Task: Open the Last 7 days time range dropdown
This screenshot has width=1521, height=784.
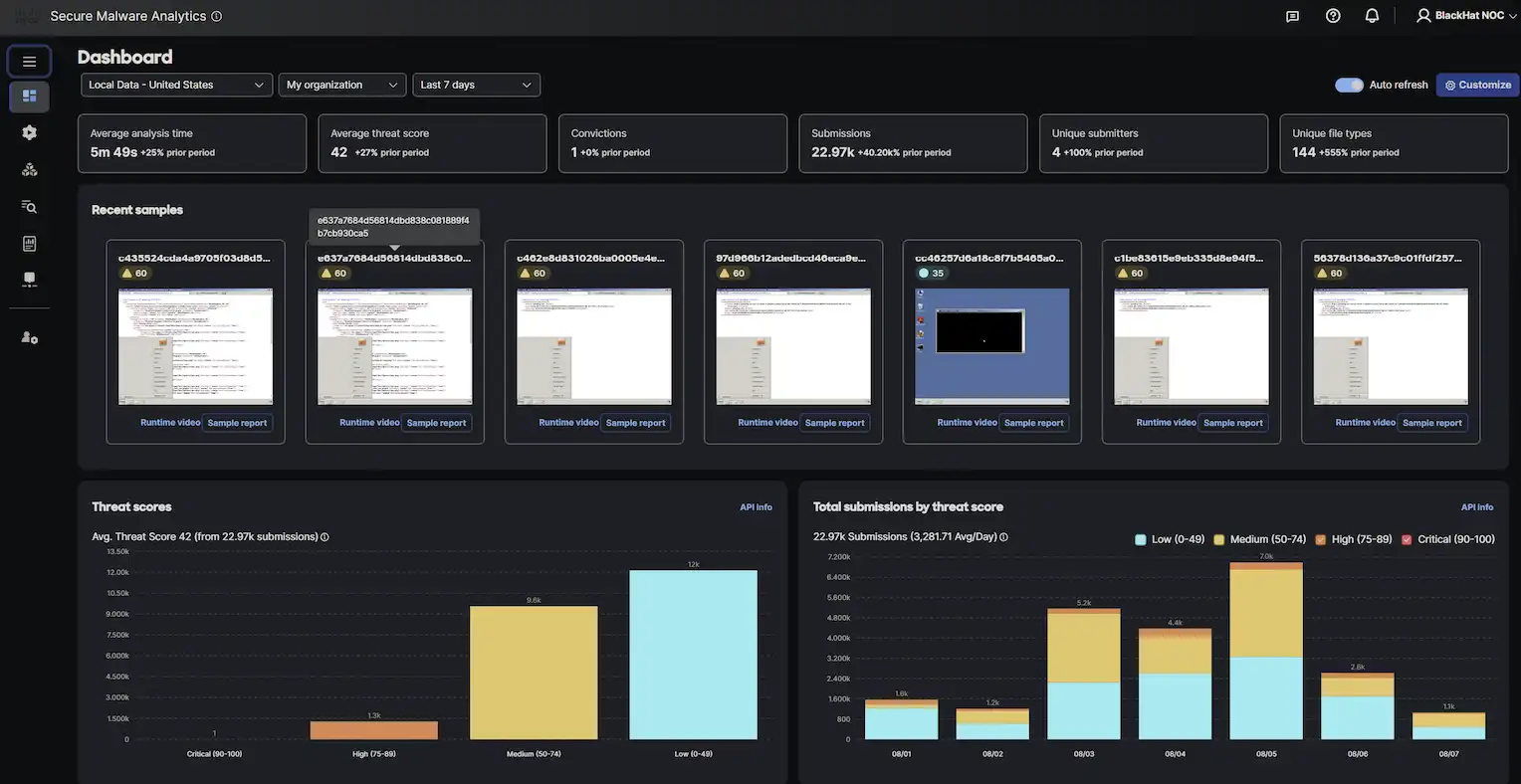Action: [x=475, y=83]
